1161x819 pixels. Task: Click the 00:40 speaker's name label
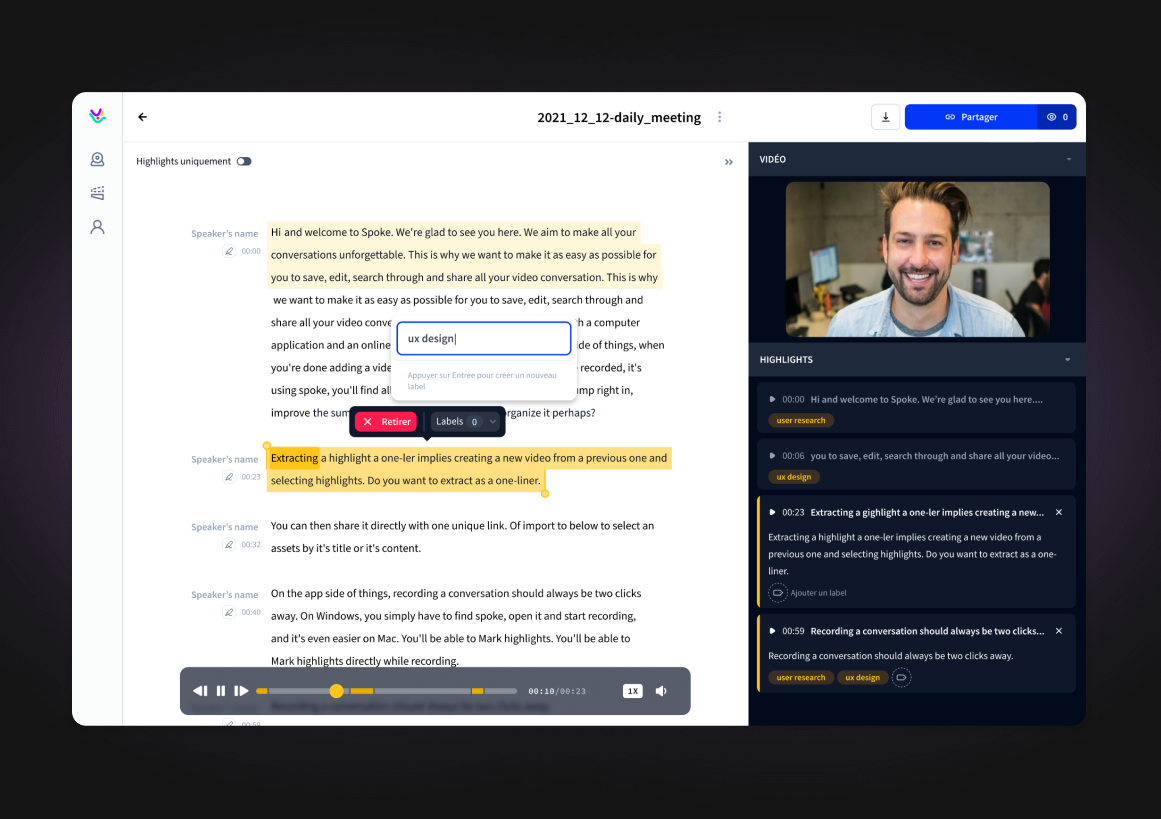(x=224, y=595)
